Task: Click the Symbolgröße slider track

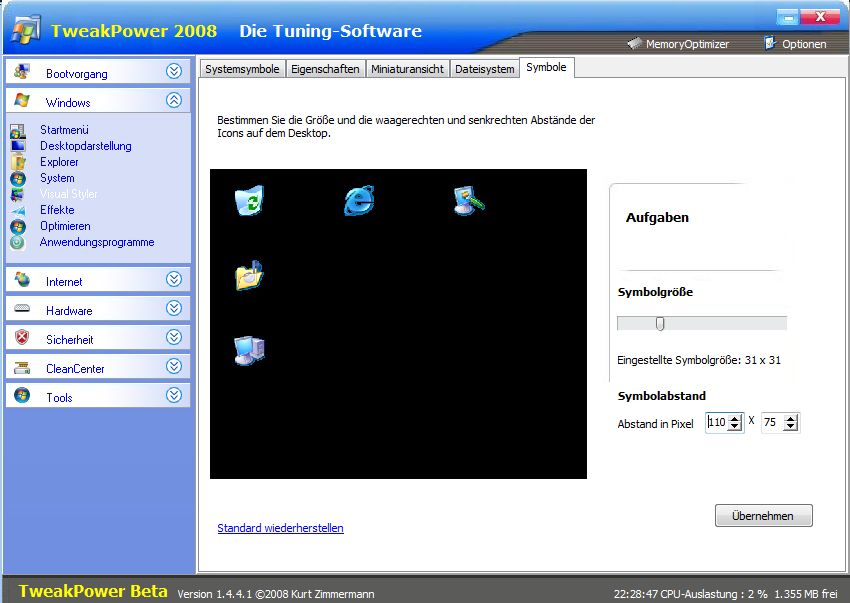Action: (x=702, y=324)
